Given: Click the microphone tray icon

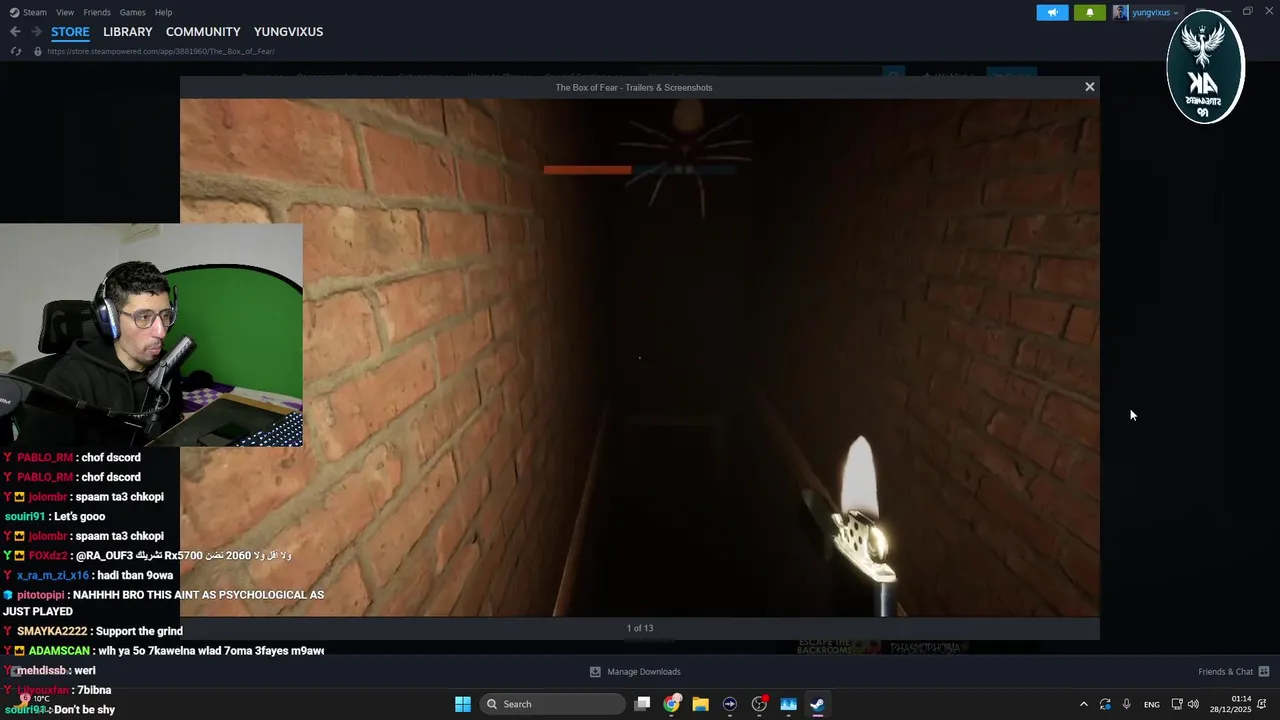Looking at the screenshot, I should (1126, 704).
